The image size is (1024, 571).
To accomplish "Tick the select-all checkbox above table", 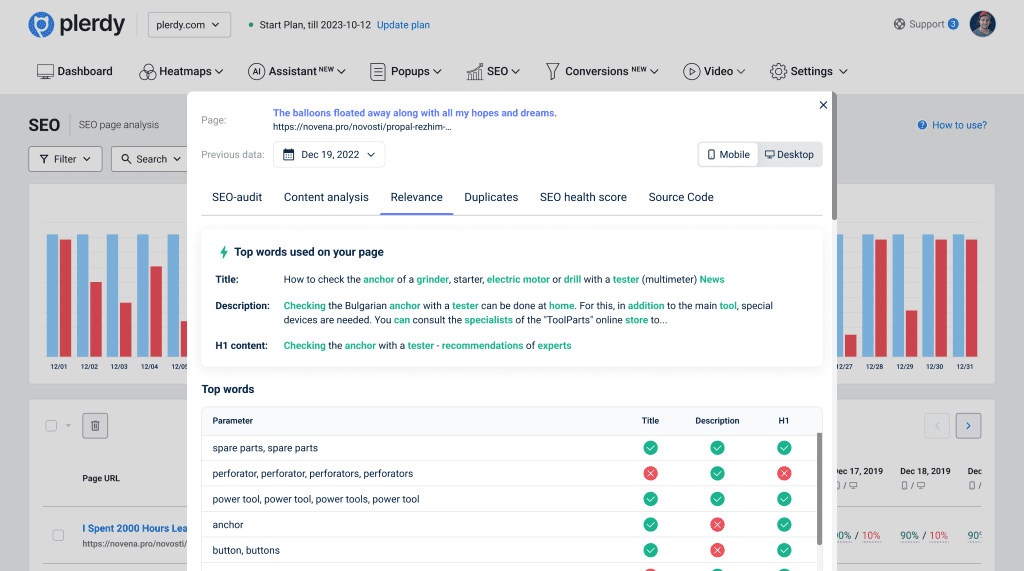I will pyautogui.click(x=51, y=426).
